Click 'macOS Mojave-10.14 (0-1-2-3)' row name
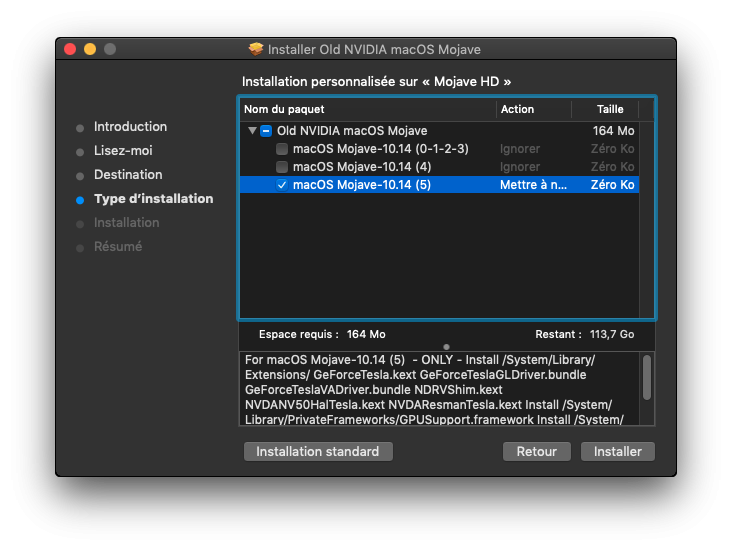 (380, 149)
